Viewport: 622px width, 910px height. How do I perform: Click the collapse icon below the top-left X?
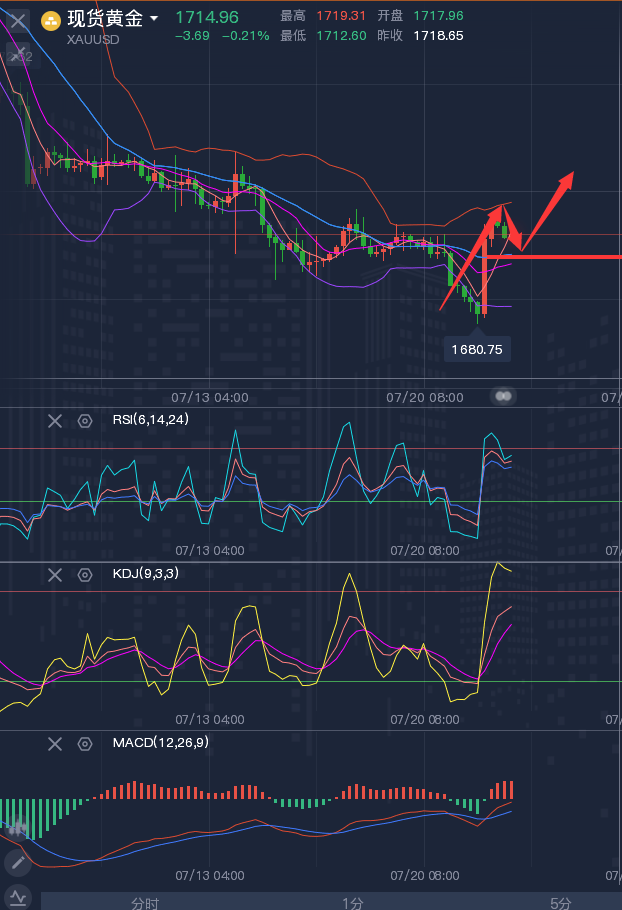pos(19,56)
